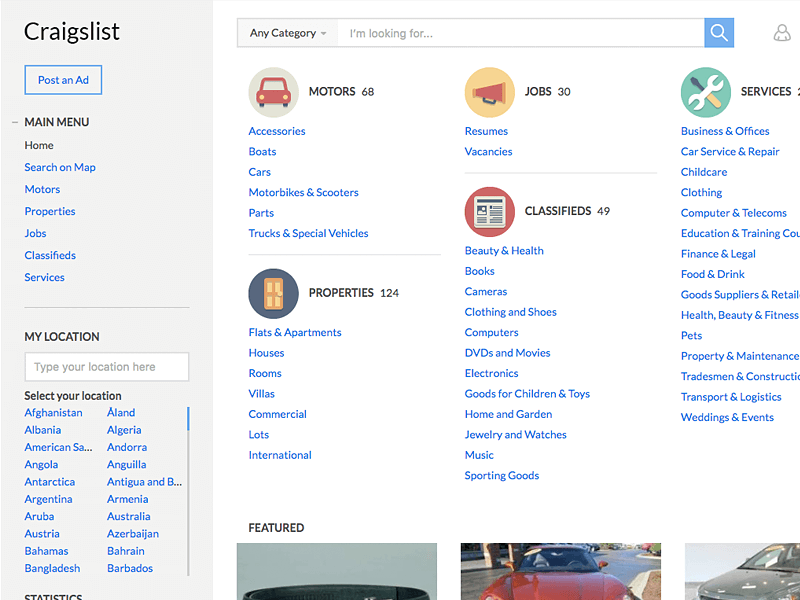Image resolution: width=800 pixels, height=600 pixels.
Task: Open the Villas link
Action: (x=262, y=393)
